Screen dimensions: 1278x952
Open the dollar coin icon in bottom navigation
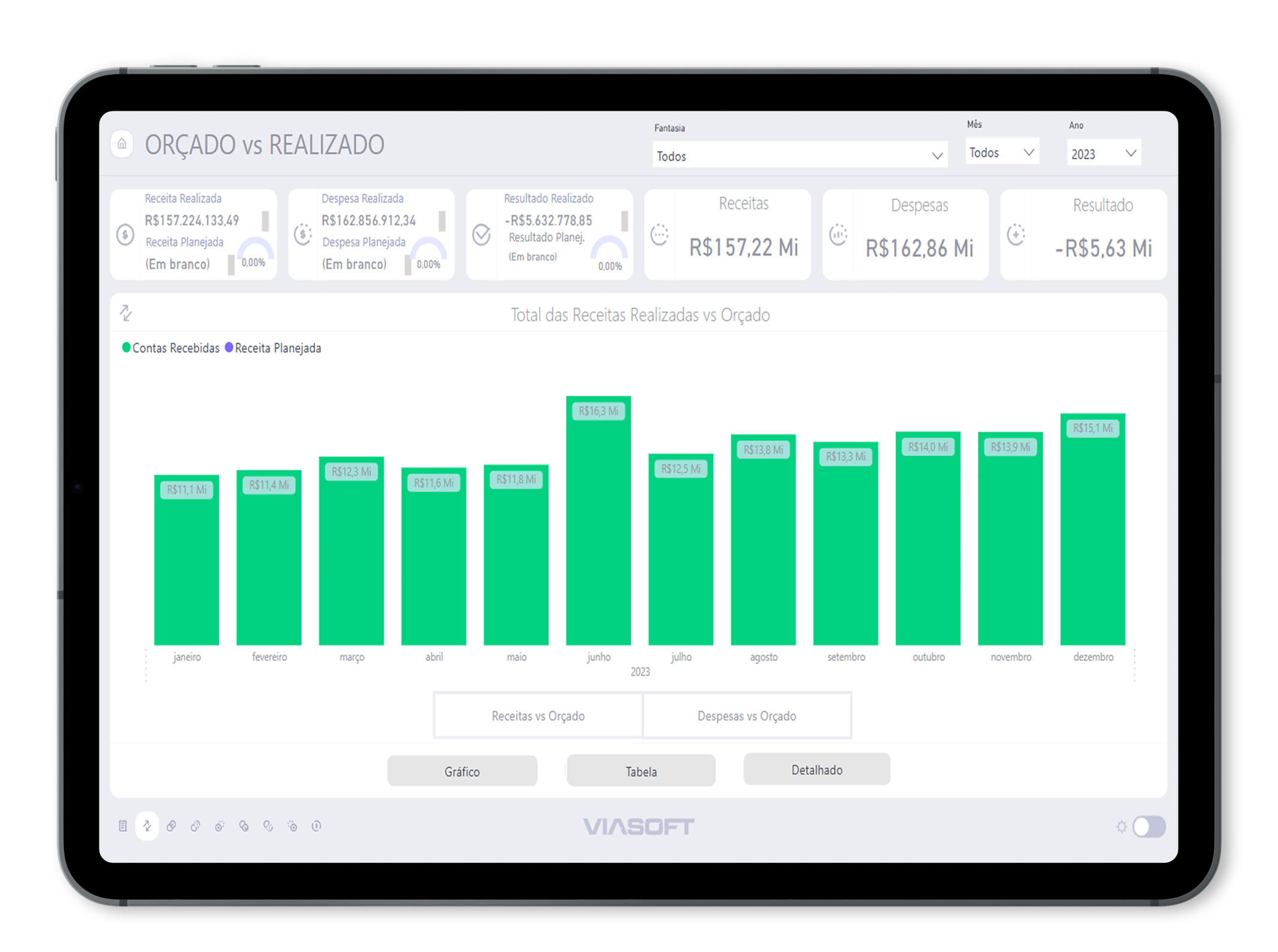(x=316, y=826)
